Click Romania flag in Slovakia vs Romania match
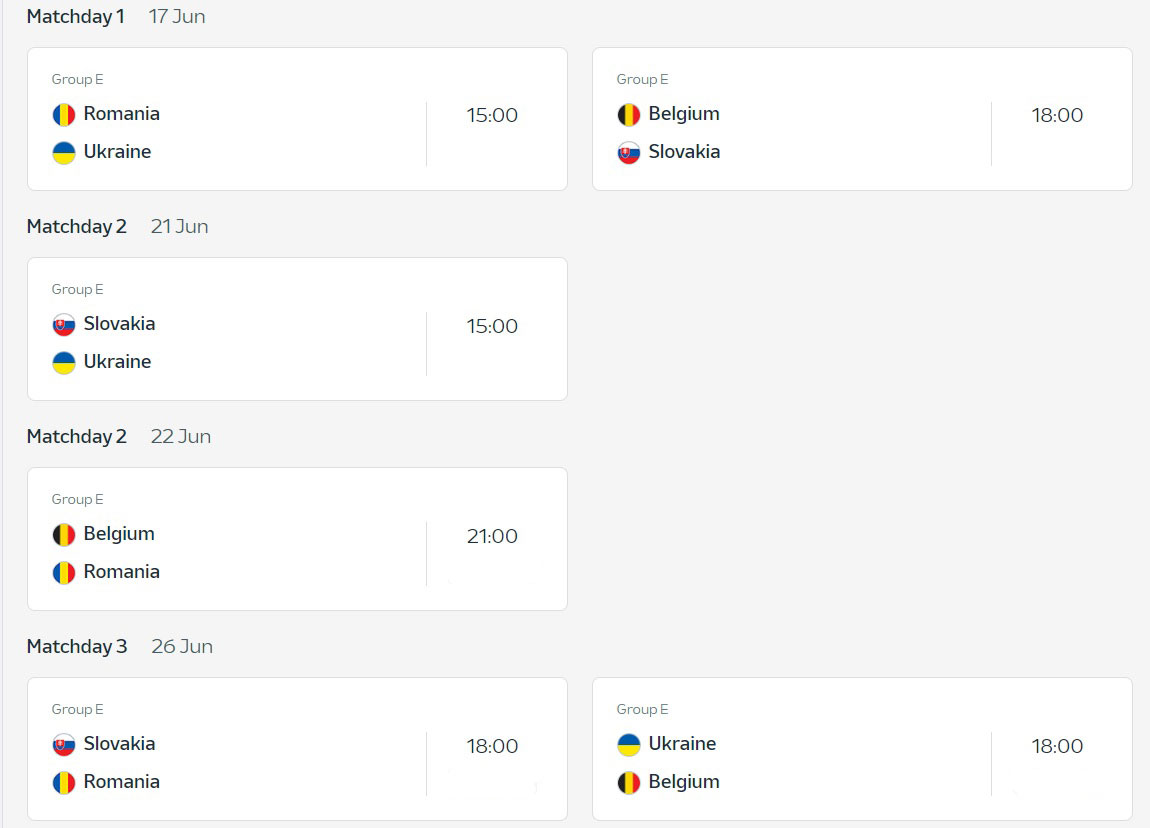1150x828 pixels. click(x=64, y=783)
